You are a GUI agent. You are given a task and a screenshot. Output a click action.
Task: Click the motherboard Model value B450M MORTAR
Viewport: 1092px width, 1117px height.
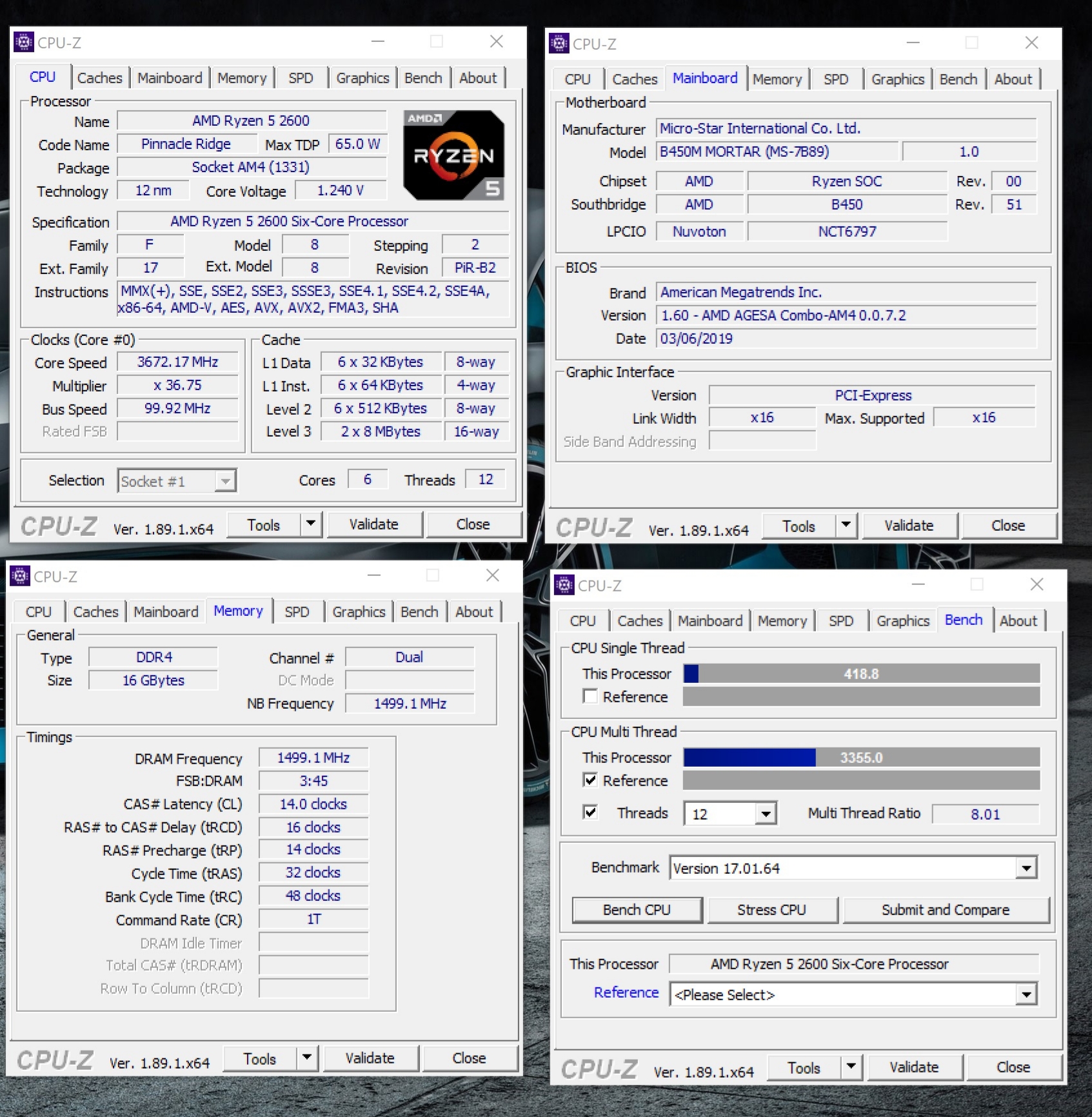[x=777, y=152]
